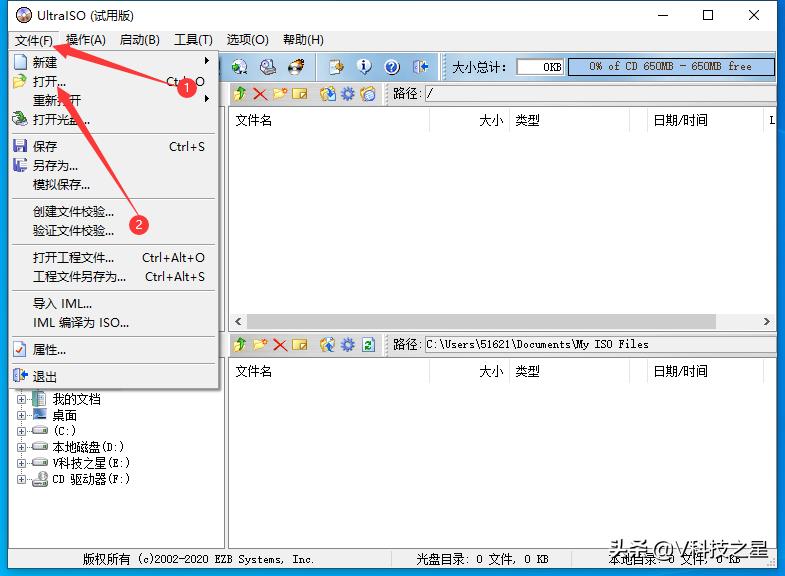Viewport: 785px width, 576px height.
Task: Open the 帮助(H) menu
Action: [x=303, y=40]
